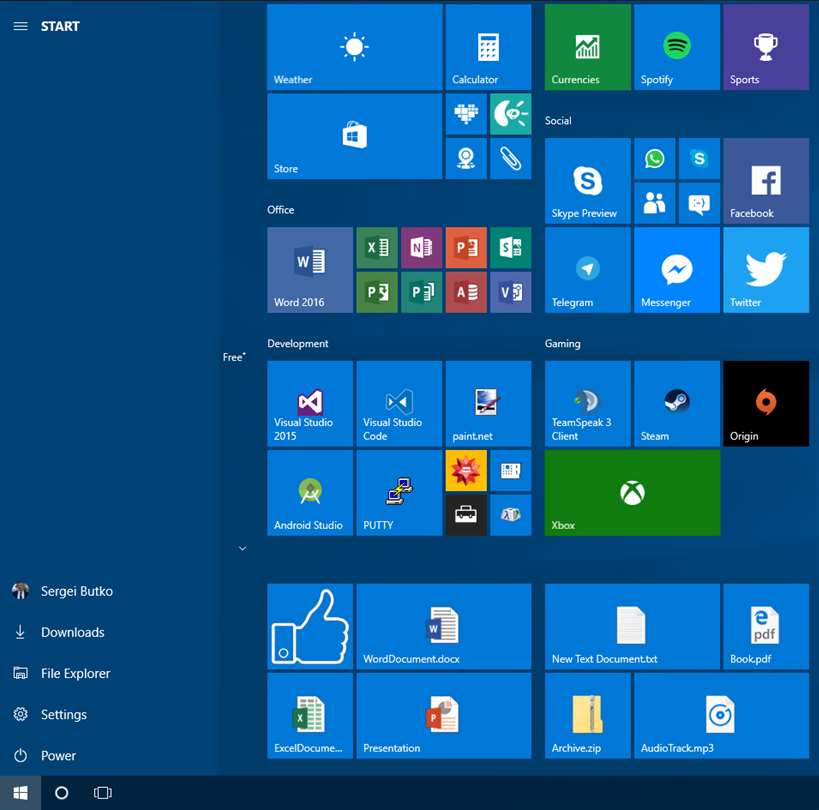Open the Sports tile
Screen dimensions: 819x810
tap(766, 47)
